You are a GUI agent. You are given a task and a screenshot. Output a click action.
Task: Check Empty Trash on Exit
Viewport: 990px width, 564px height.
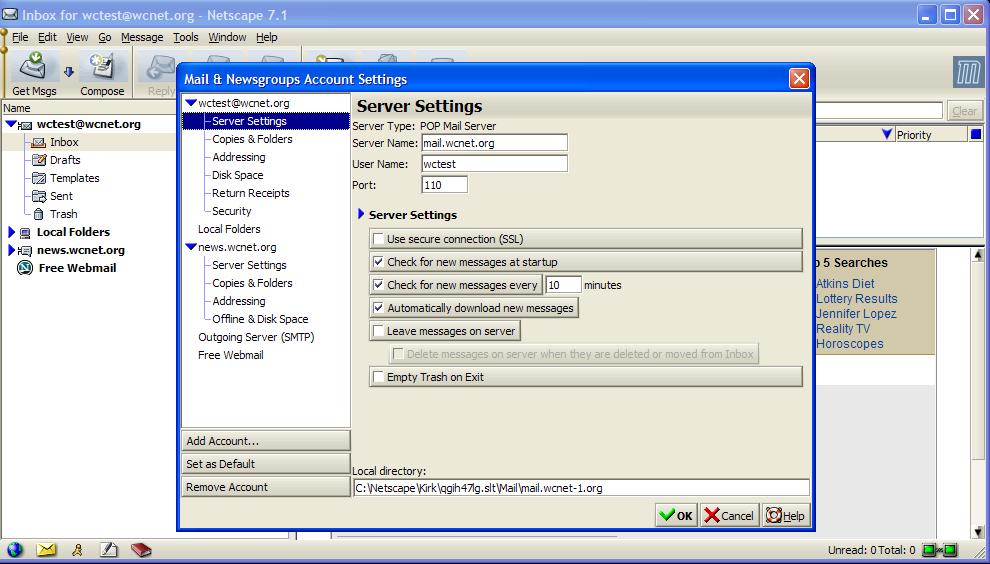378,377
